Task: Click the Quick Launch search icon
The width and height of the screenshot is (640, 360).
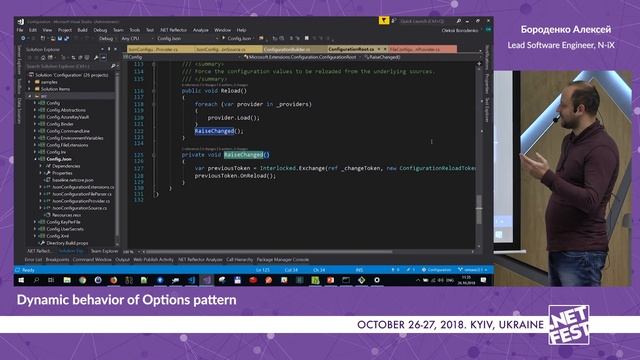Action: pos(458,21)
